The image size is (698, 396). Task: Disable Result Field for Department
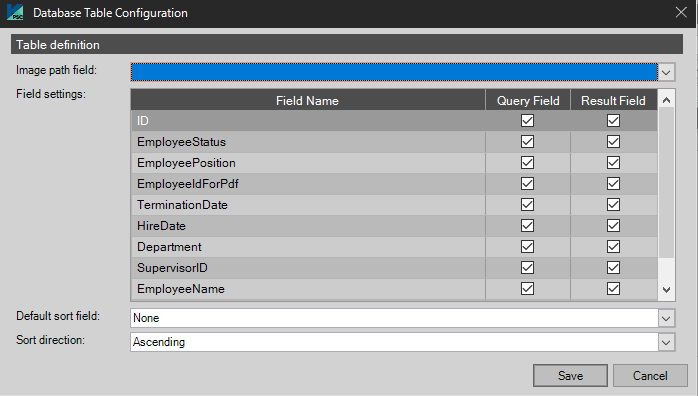[x=613, y=246]
